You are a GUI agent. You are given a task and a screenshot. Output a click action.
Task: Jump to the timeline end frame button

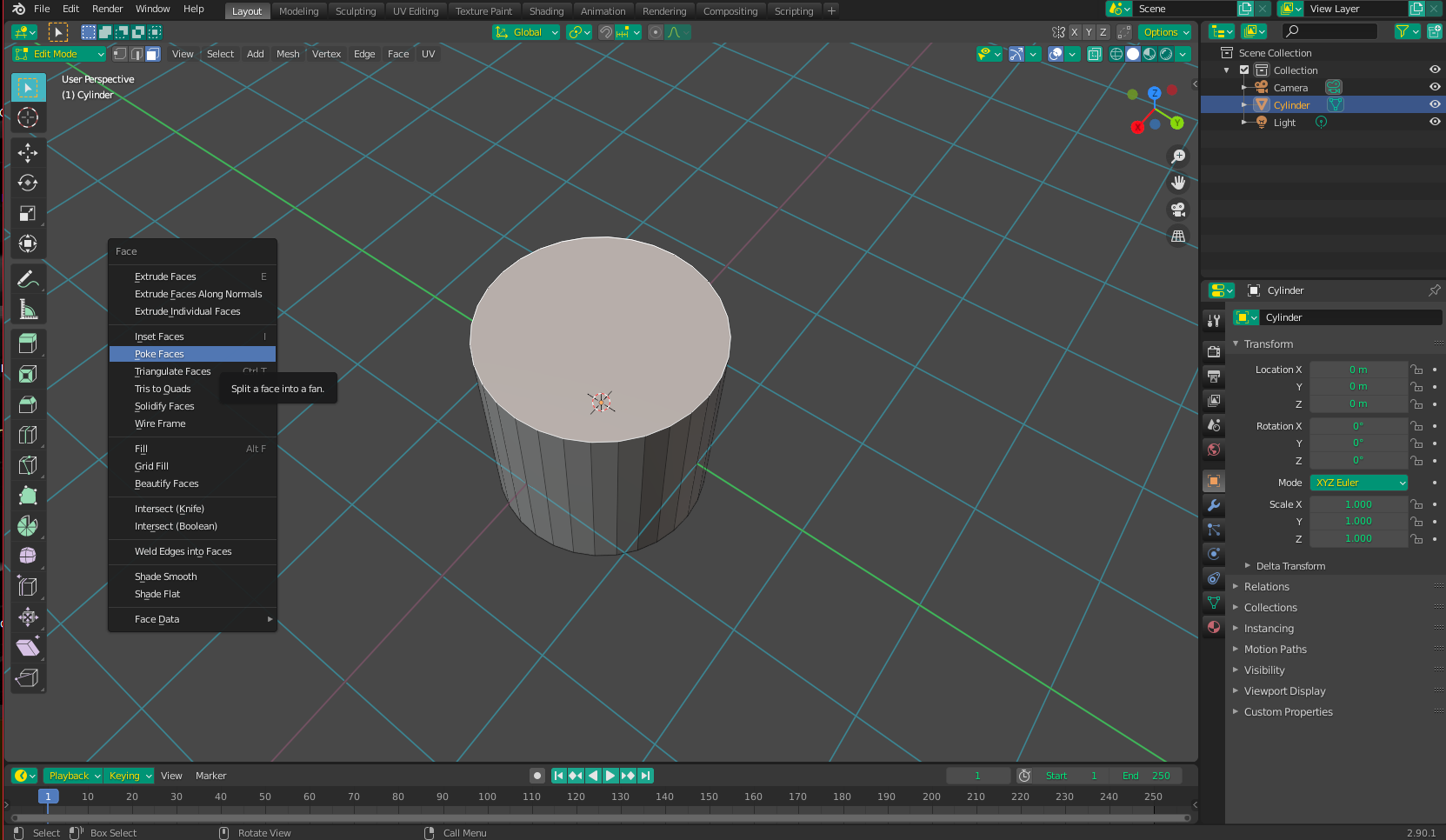click(x=645, y=776)
